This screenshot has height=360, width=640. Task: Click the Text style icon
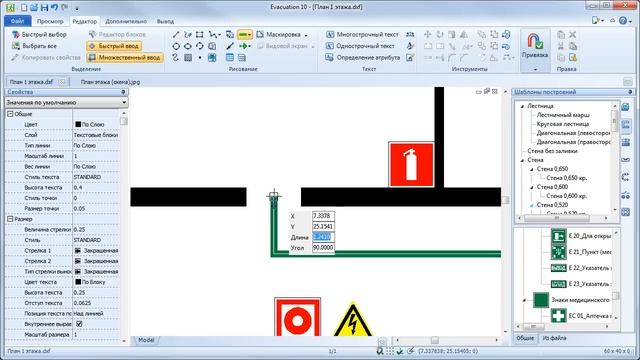[x=410, y=46]
